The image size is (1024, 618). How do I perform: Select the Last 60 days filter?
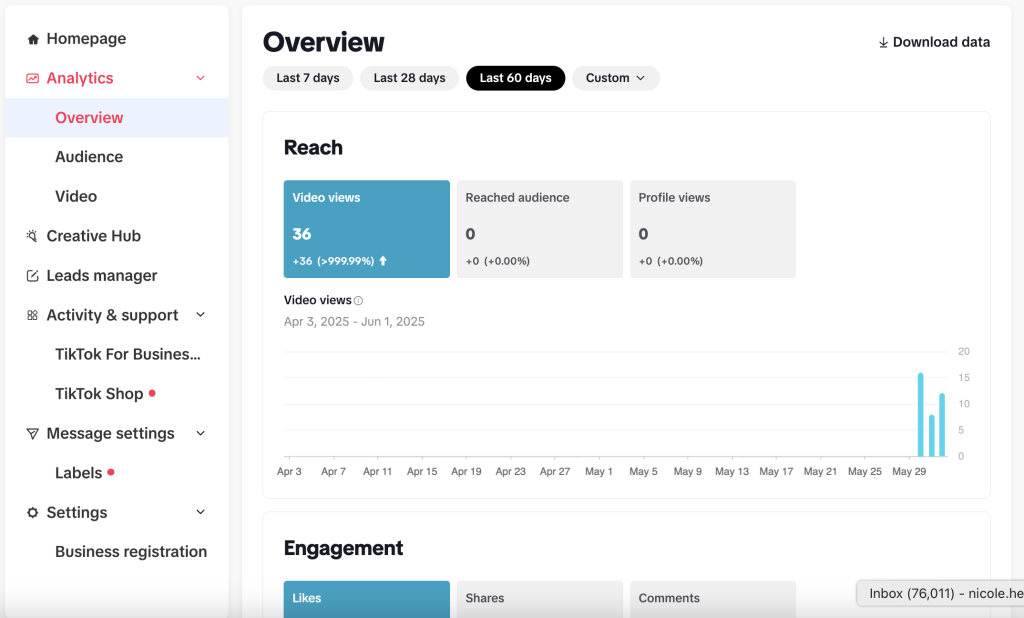click(515, 78)
